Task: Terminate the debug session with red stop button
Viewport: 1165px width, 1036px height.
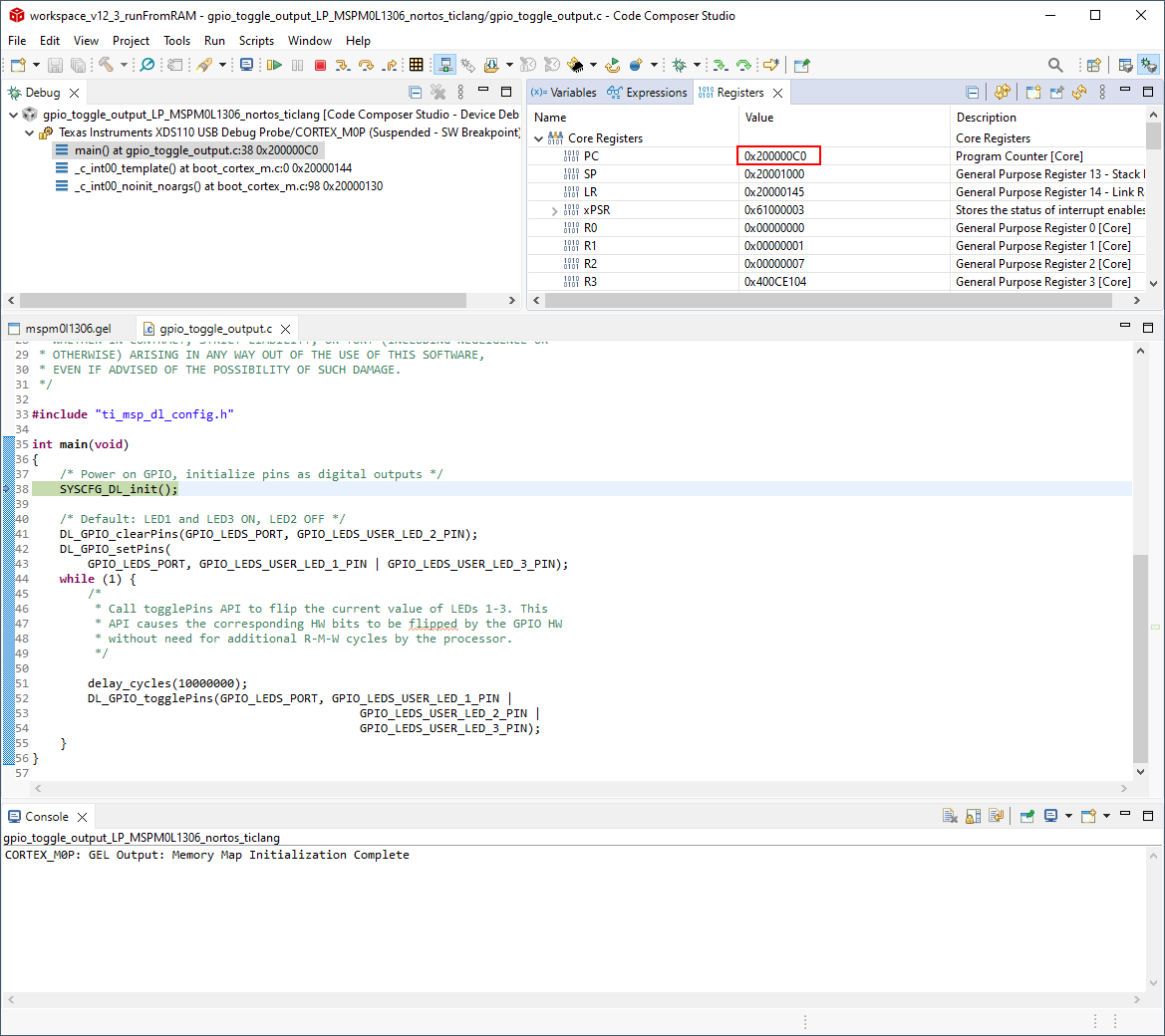Action: tap(320, 66)
